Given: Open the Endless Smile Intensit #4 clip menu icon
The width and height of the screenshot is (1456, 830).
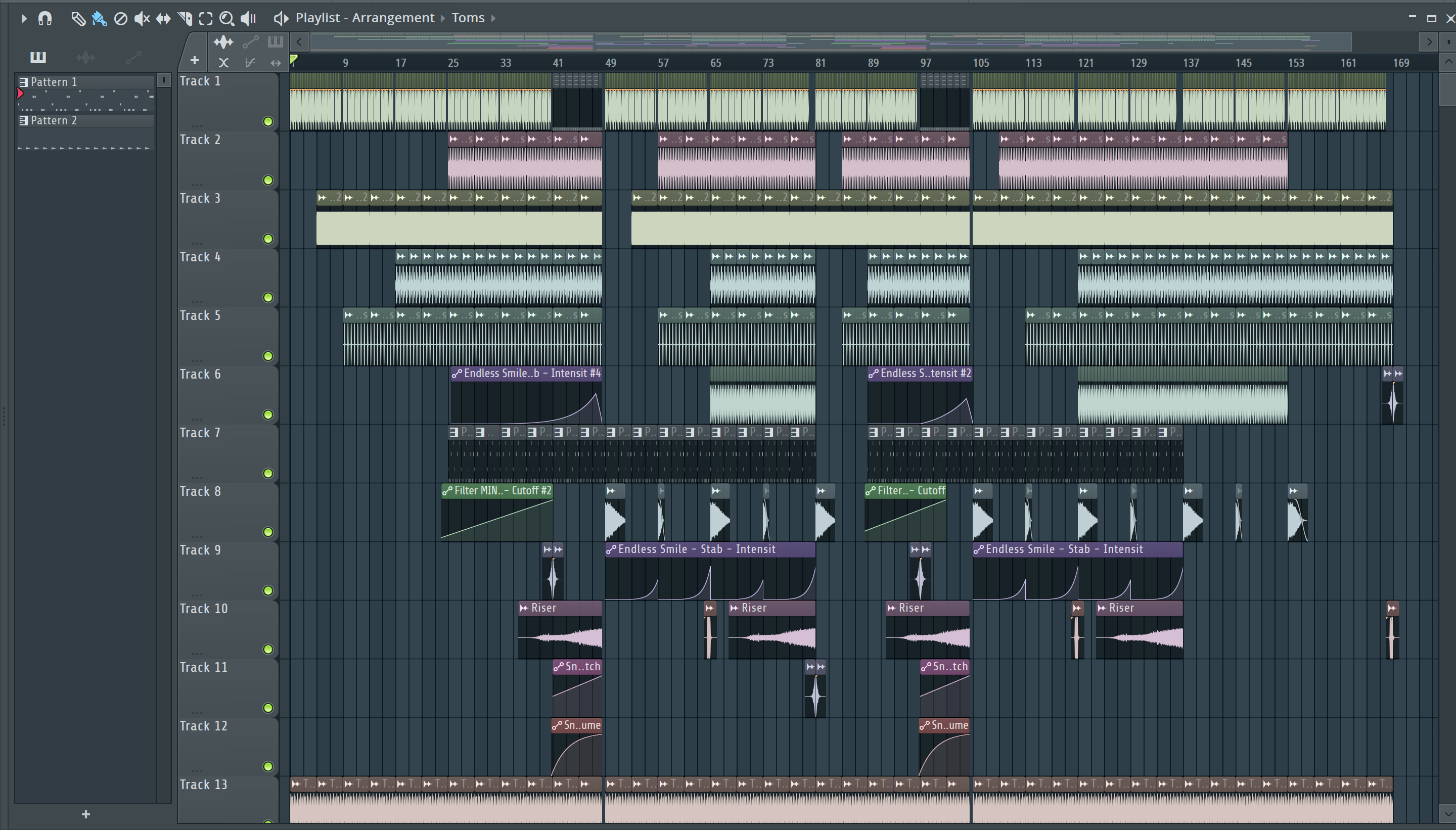Looking at the screenshot, I should coord(457,374).
